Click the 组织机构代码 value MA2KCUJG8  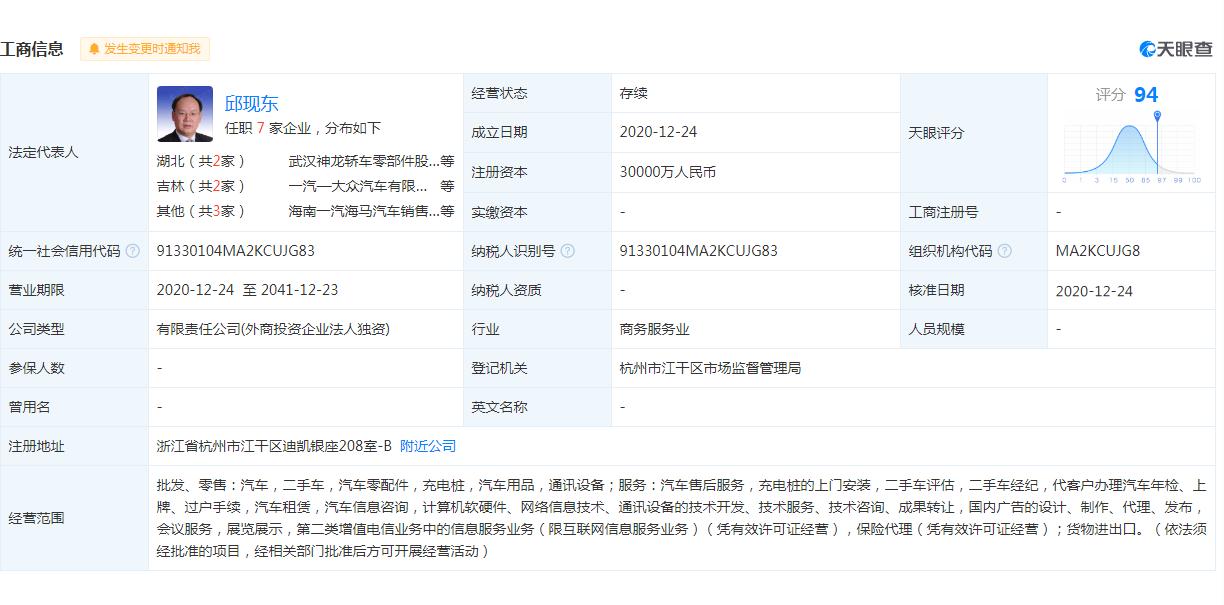(1098, 251)
